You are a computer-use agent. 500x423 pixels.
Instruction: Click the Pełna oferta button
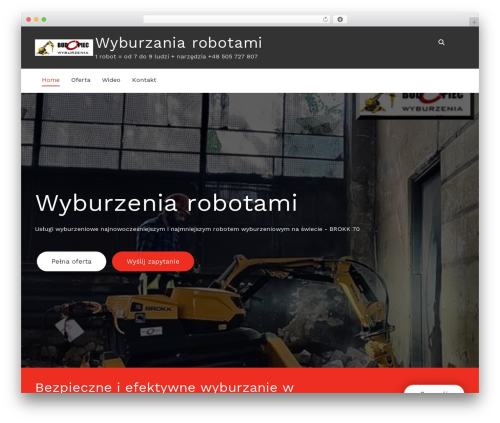(71, 261)
